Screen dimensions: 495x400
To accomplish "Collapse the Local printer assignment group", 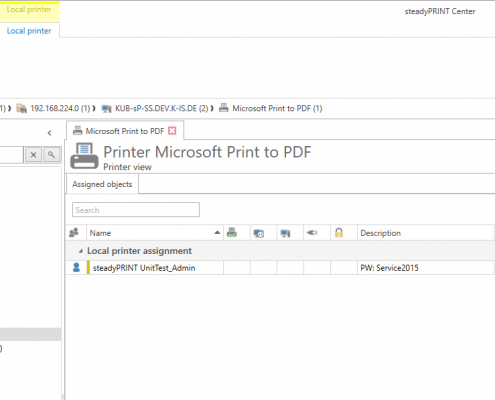I will coord(80,251).
